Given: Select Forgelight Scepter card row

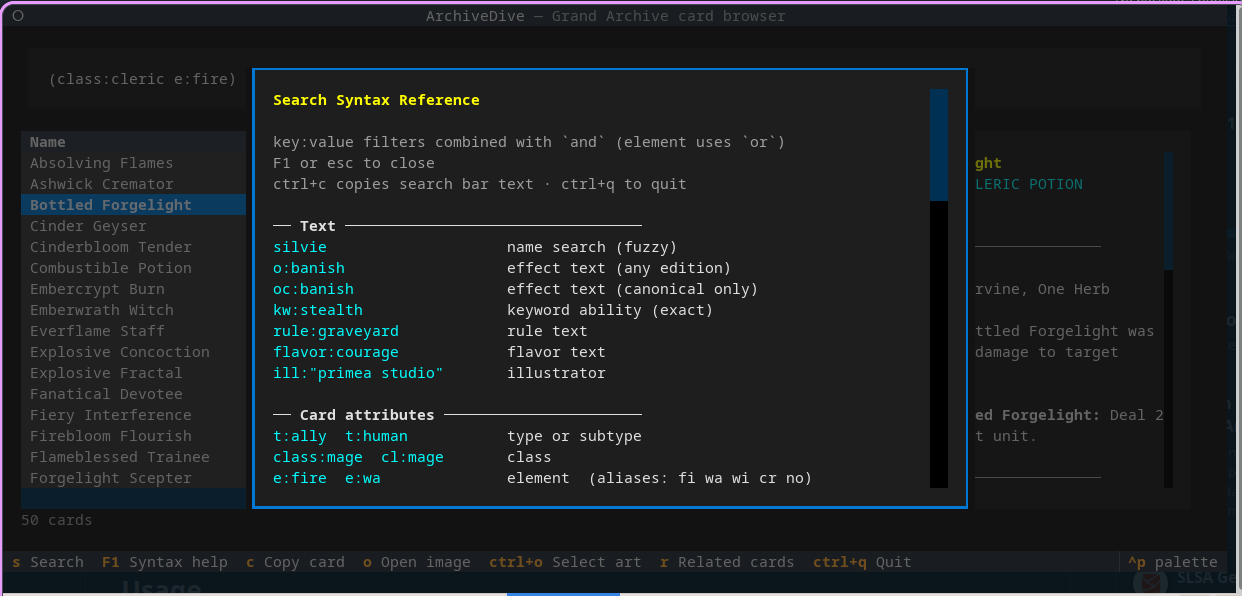Looking at the screenshot, I should click(133, 478).
